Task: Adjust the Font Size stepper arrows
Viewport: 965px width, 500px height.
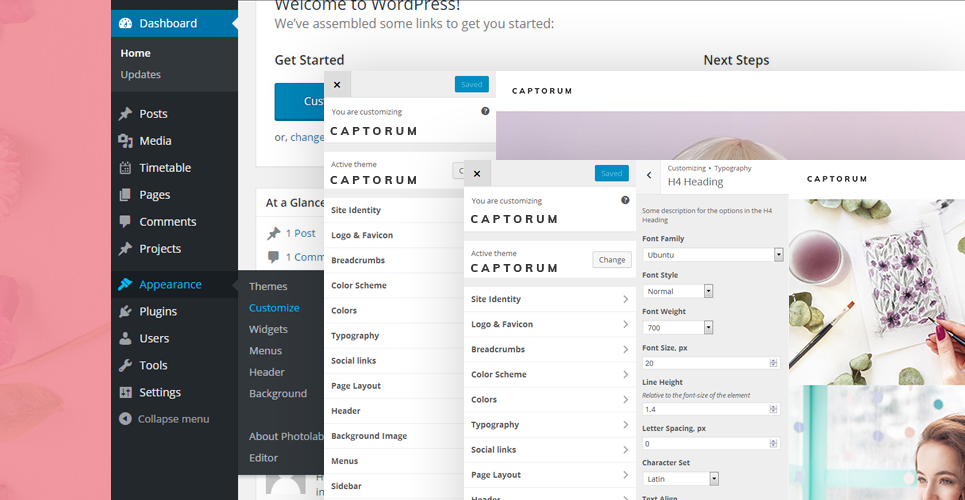Action: [x=774, y=363]
